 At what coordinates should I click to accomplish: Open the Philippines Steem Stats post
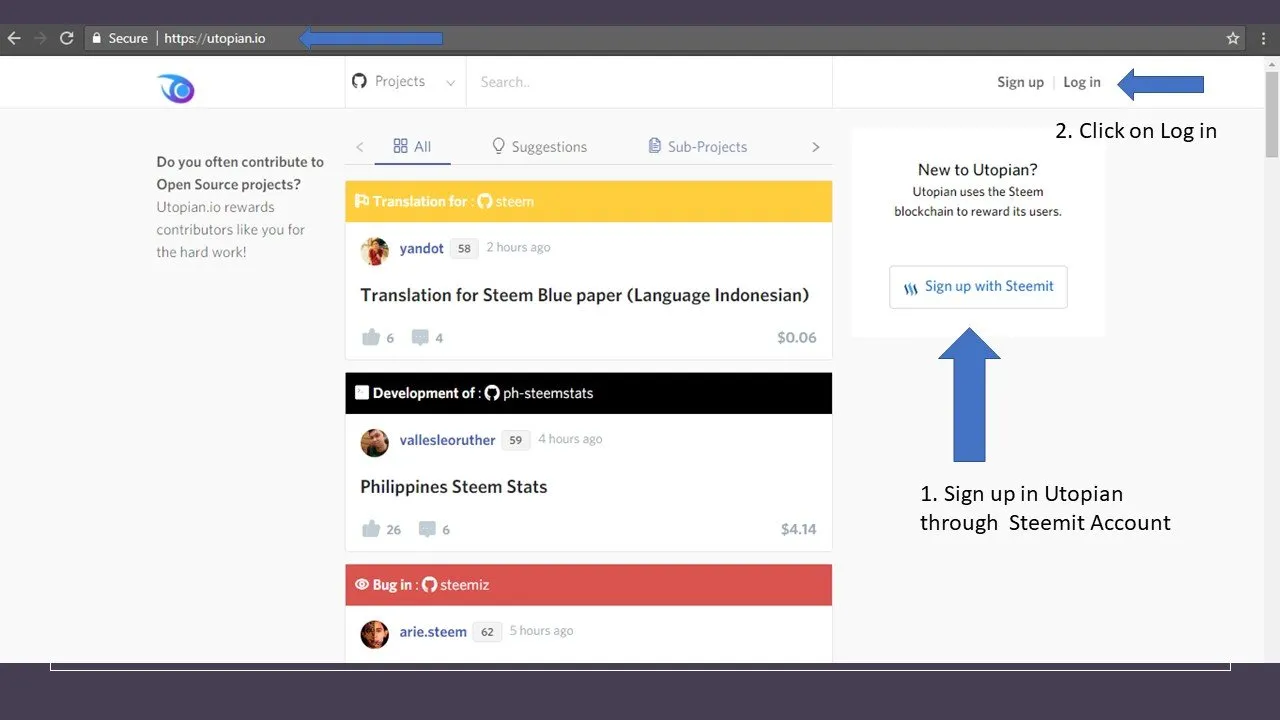[454, 487]
